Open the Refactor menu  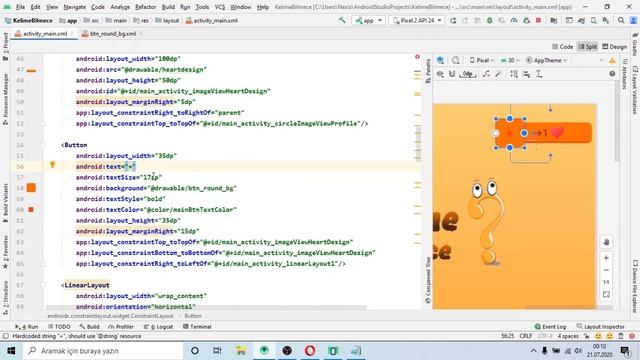tap(145, 7)
